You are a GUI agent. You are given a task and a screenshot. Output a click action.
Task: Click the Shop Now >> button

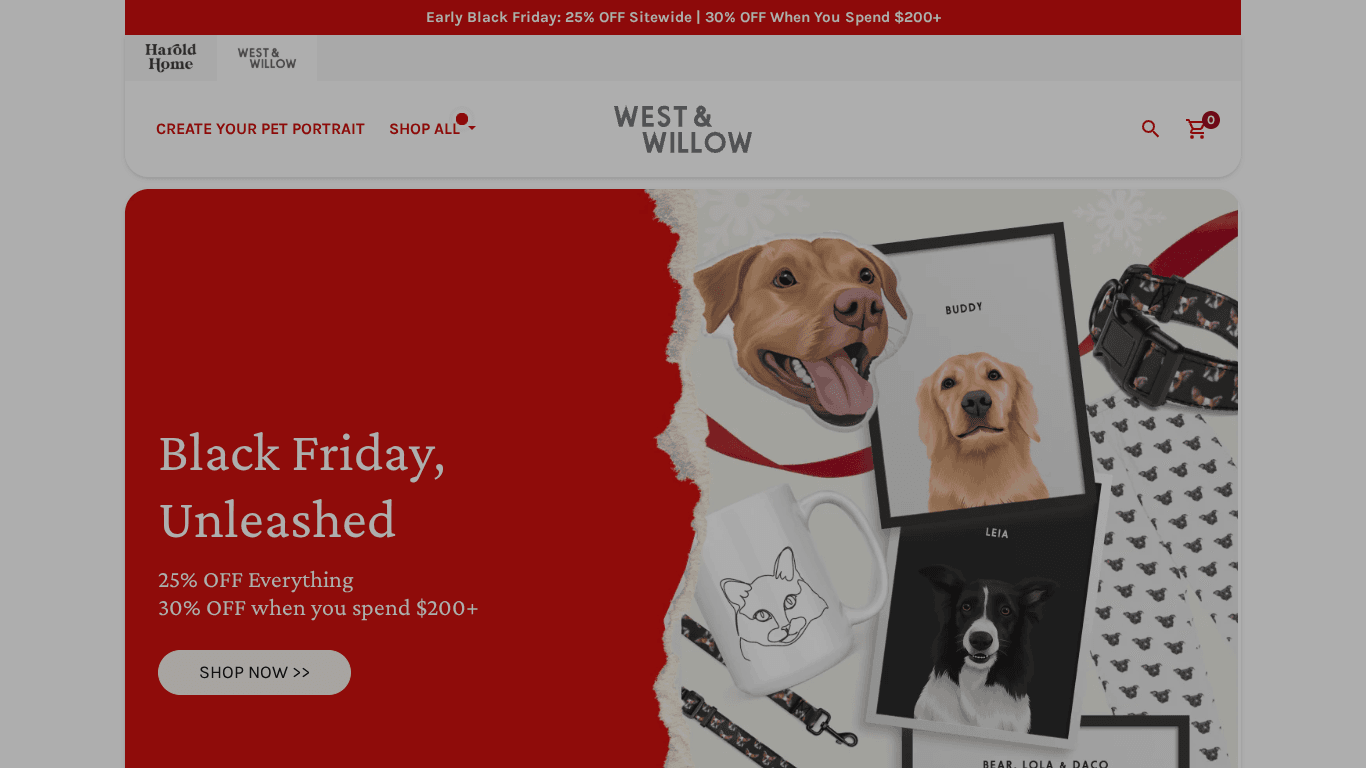tap(254, 672)
